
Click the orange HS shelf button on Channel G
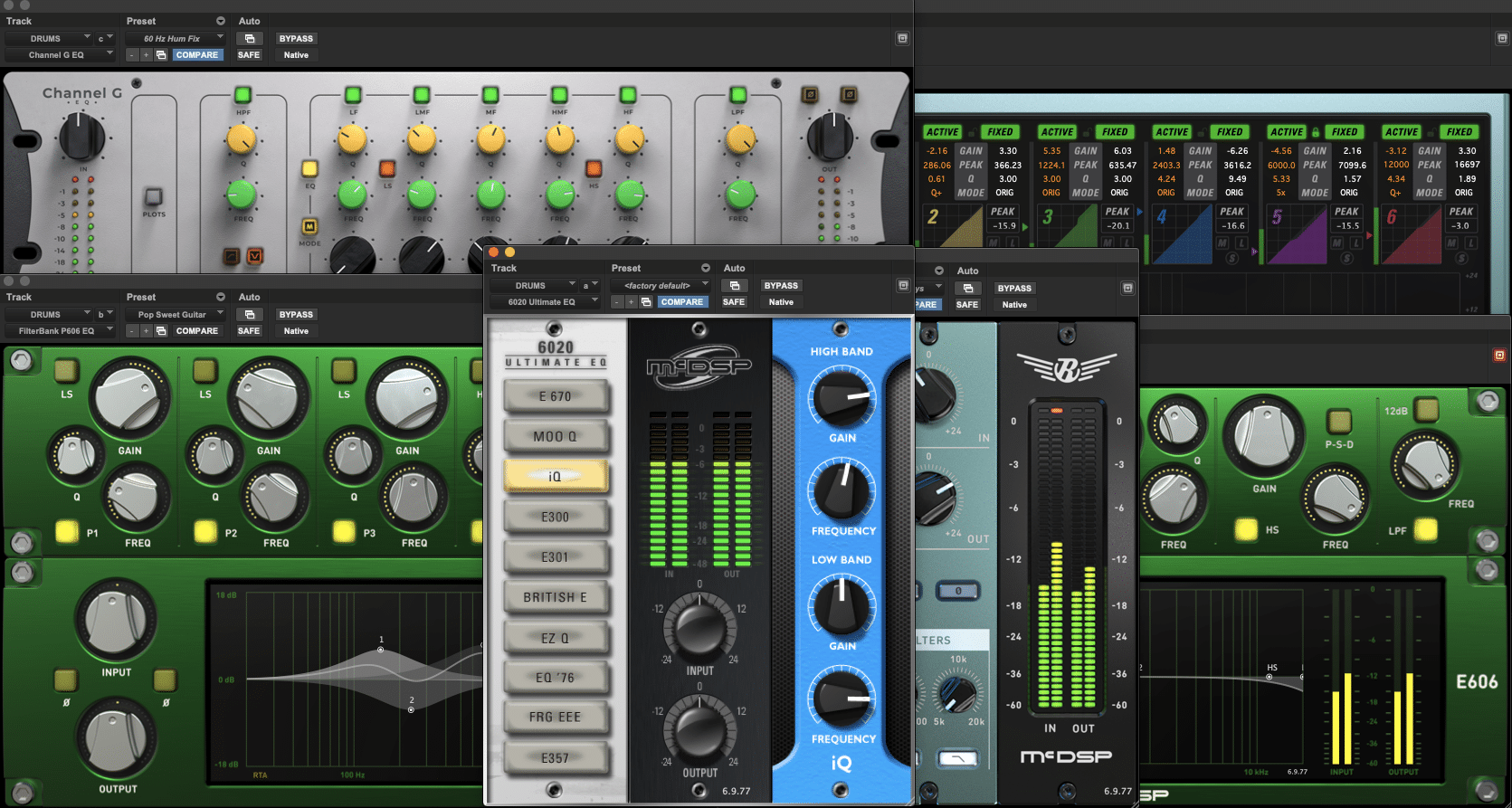[x=594, y=168]
